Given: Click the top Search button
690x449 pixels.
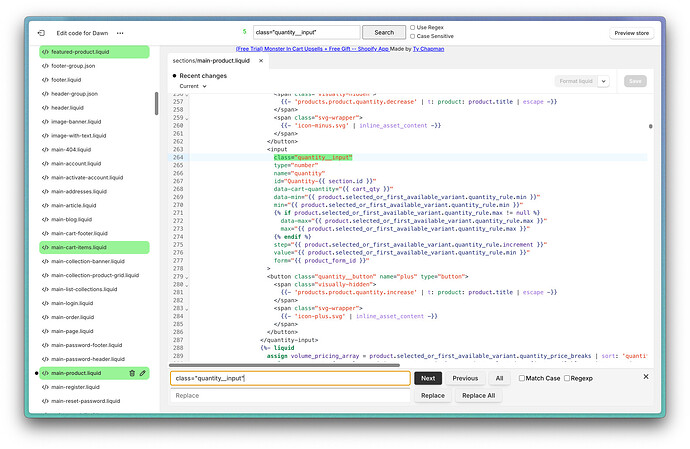Looking at the screenshot, I should 384,33.
